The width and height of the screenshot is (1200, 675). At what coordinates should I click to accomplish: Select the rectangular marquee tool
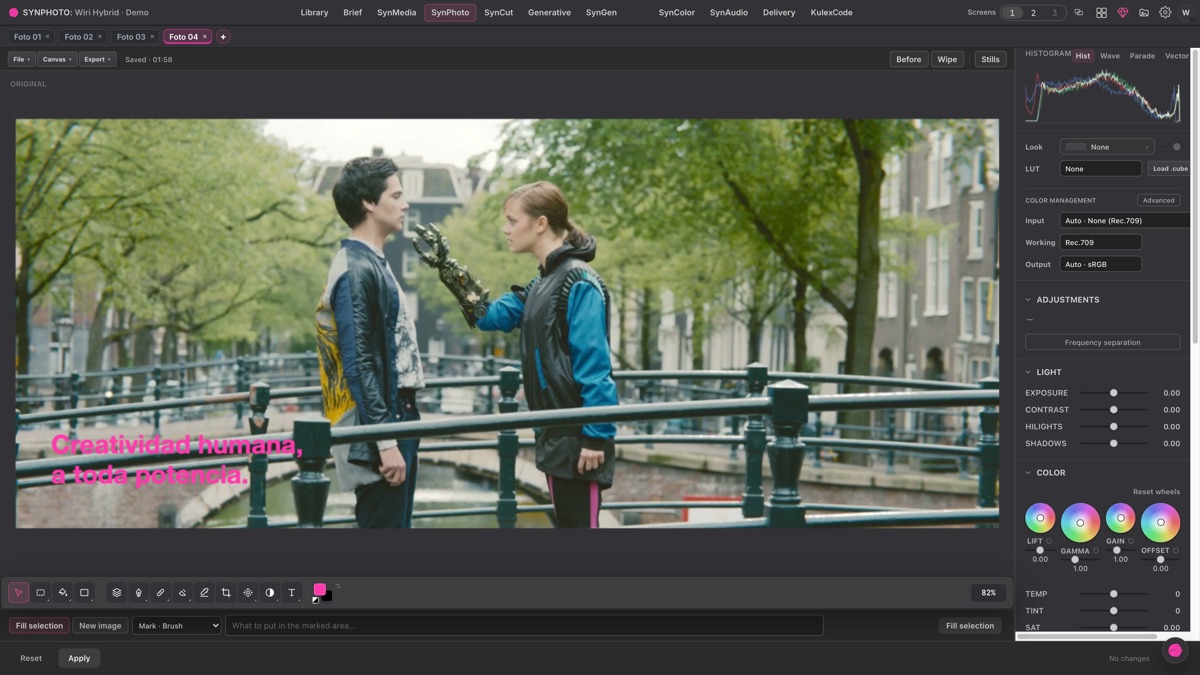[40, 593]
